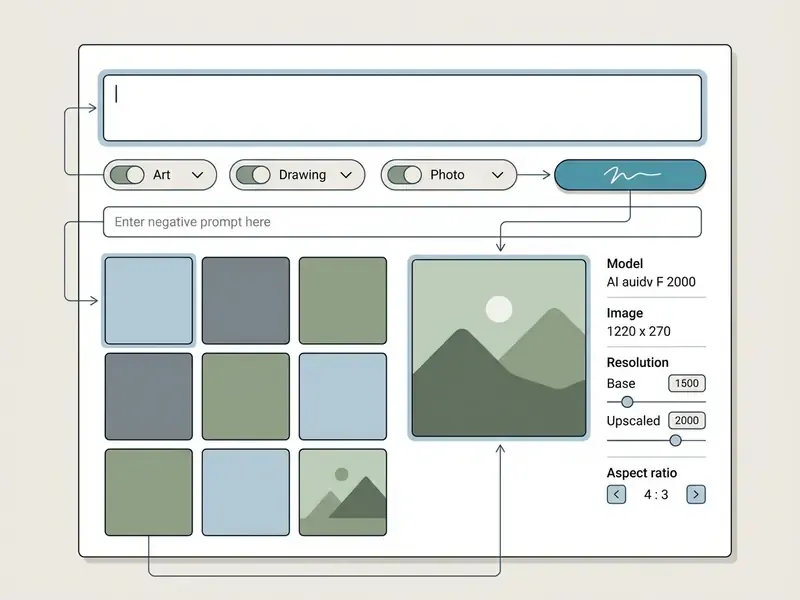Screen dimensions: 800x600
Task: Click the model name 'AI auidv F 2000'
Action: [x=651, y=282]
